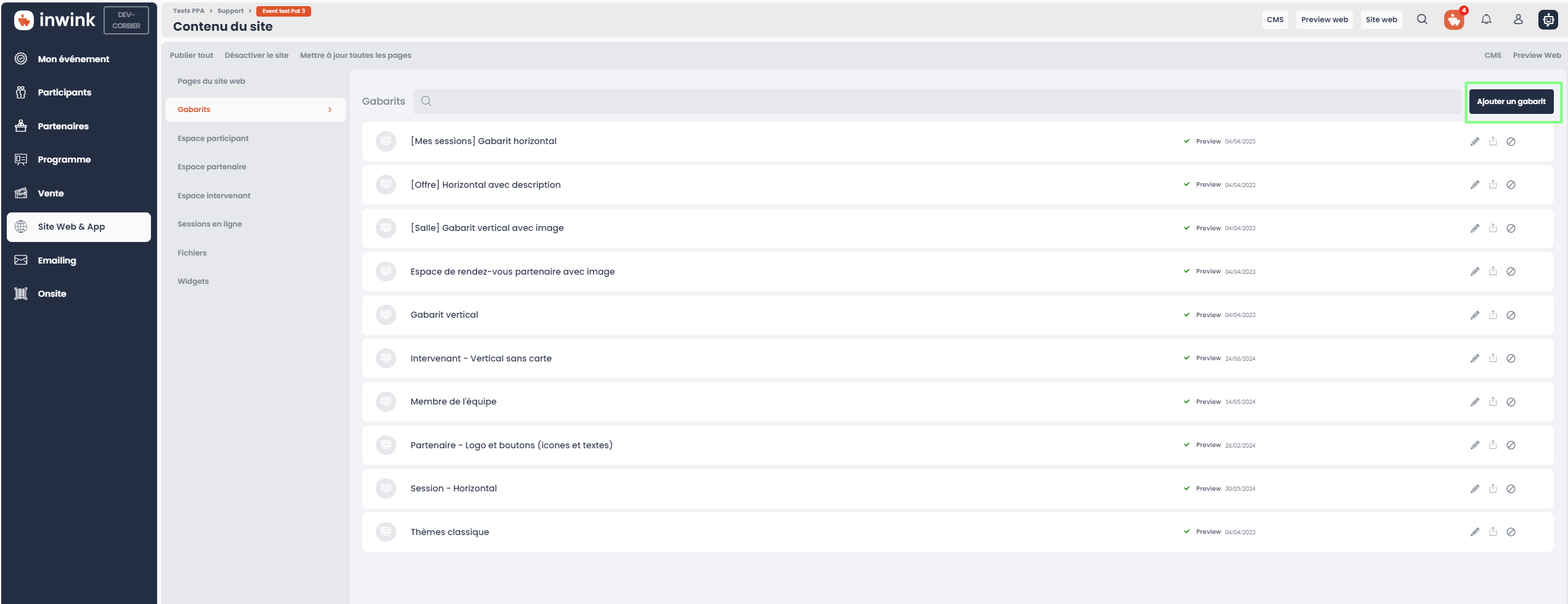Open Programme in sidebar

79,159
